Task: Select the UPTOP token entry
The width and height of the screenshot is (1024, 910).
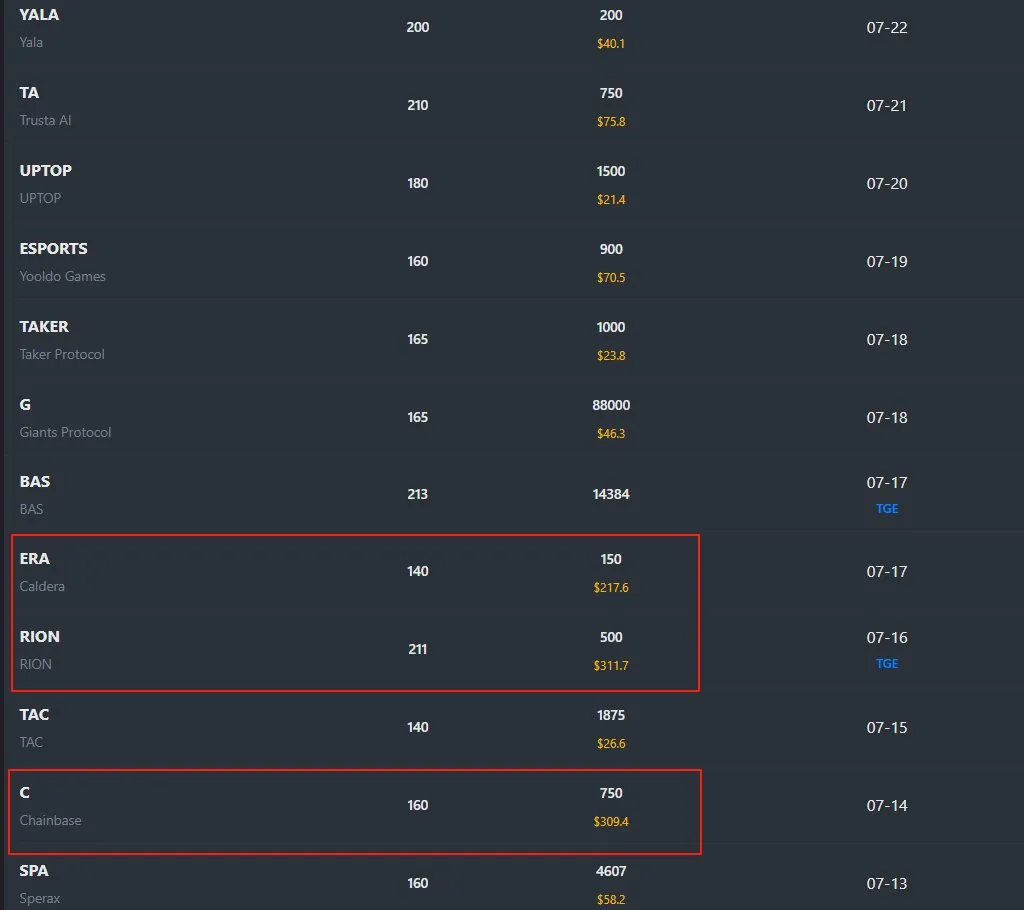Action: click(x=45, y=171)
